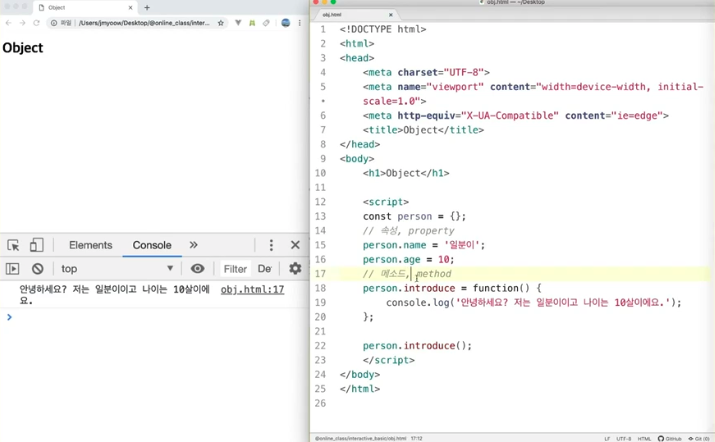
Task: Click the console Filter input
Action: coord(235,269)
